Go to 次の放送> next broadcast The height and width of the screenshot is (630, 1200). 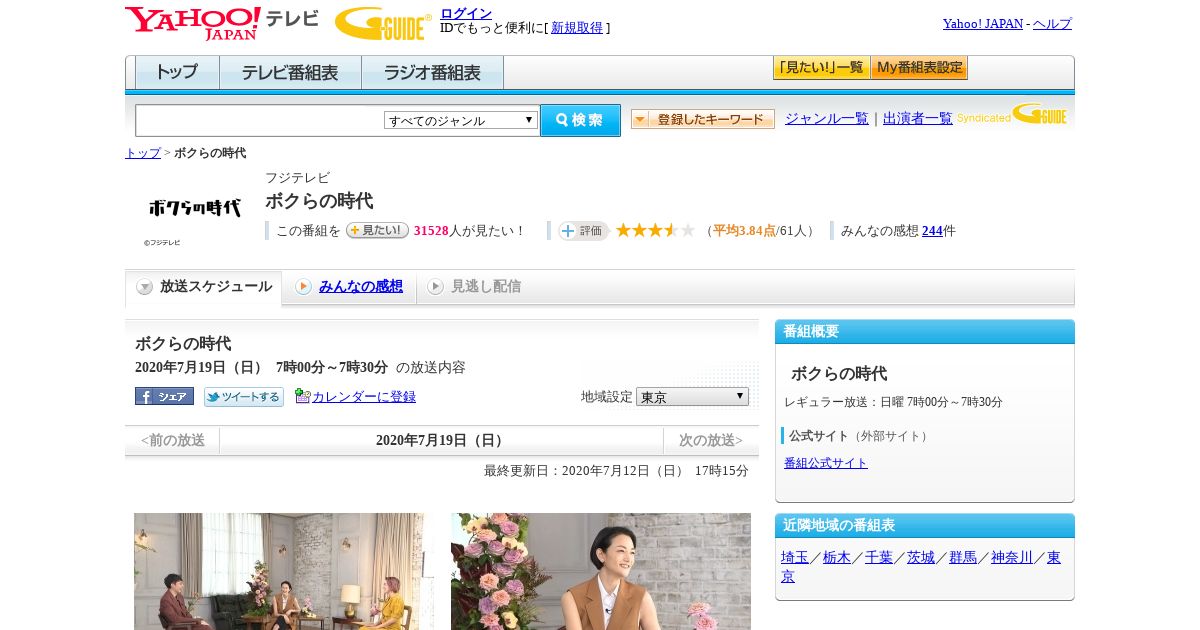[711, 441]
